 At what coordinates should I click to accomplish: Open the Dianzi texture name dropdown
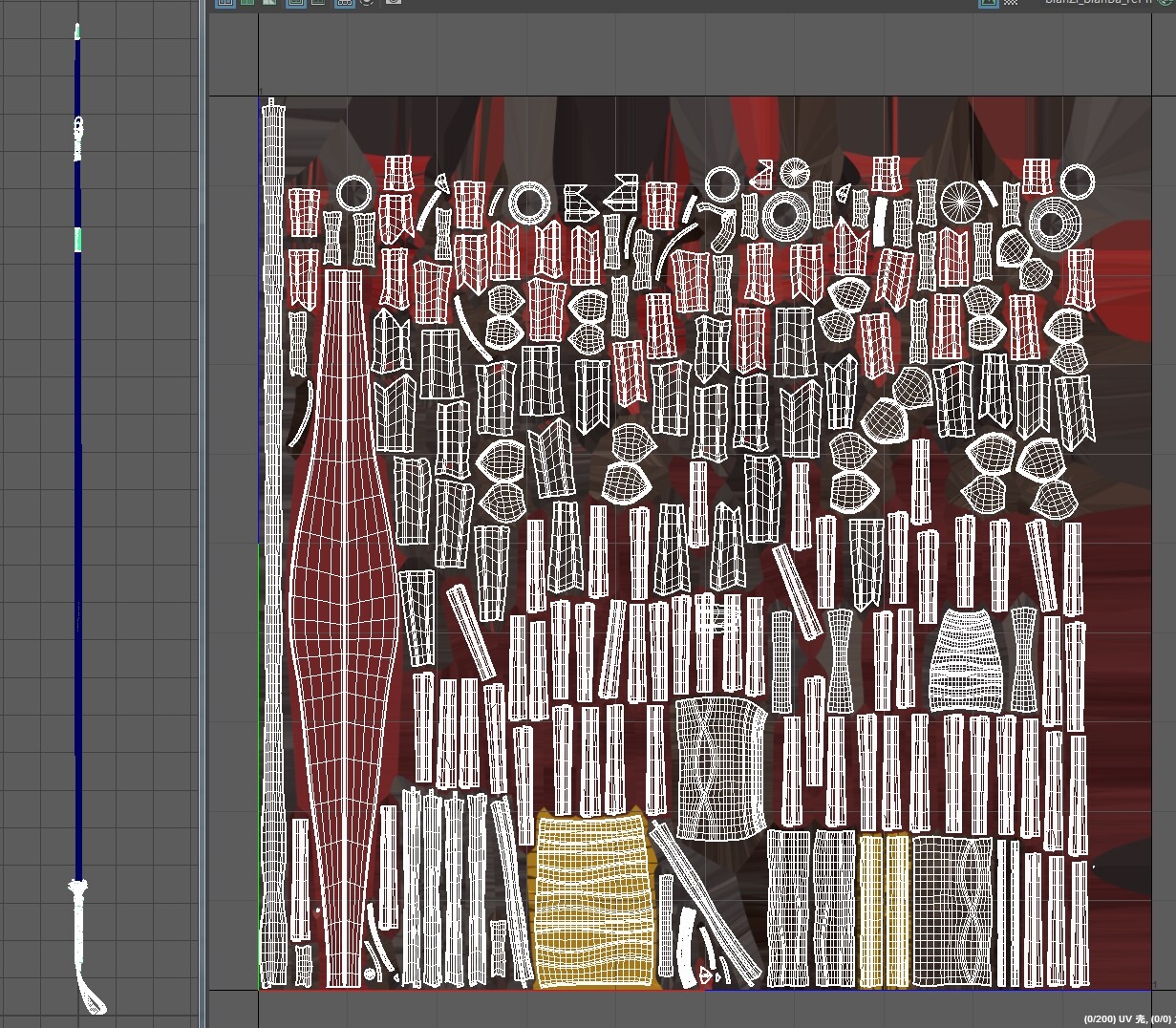1099,2
